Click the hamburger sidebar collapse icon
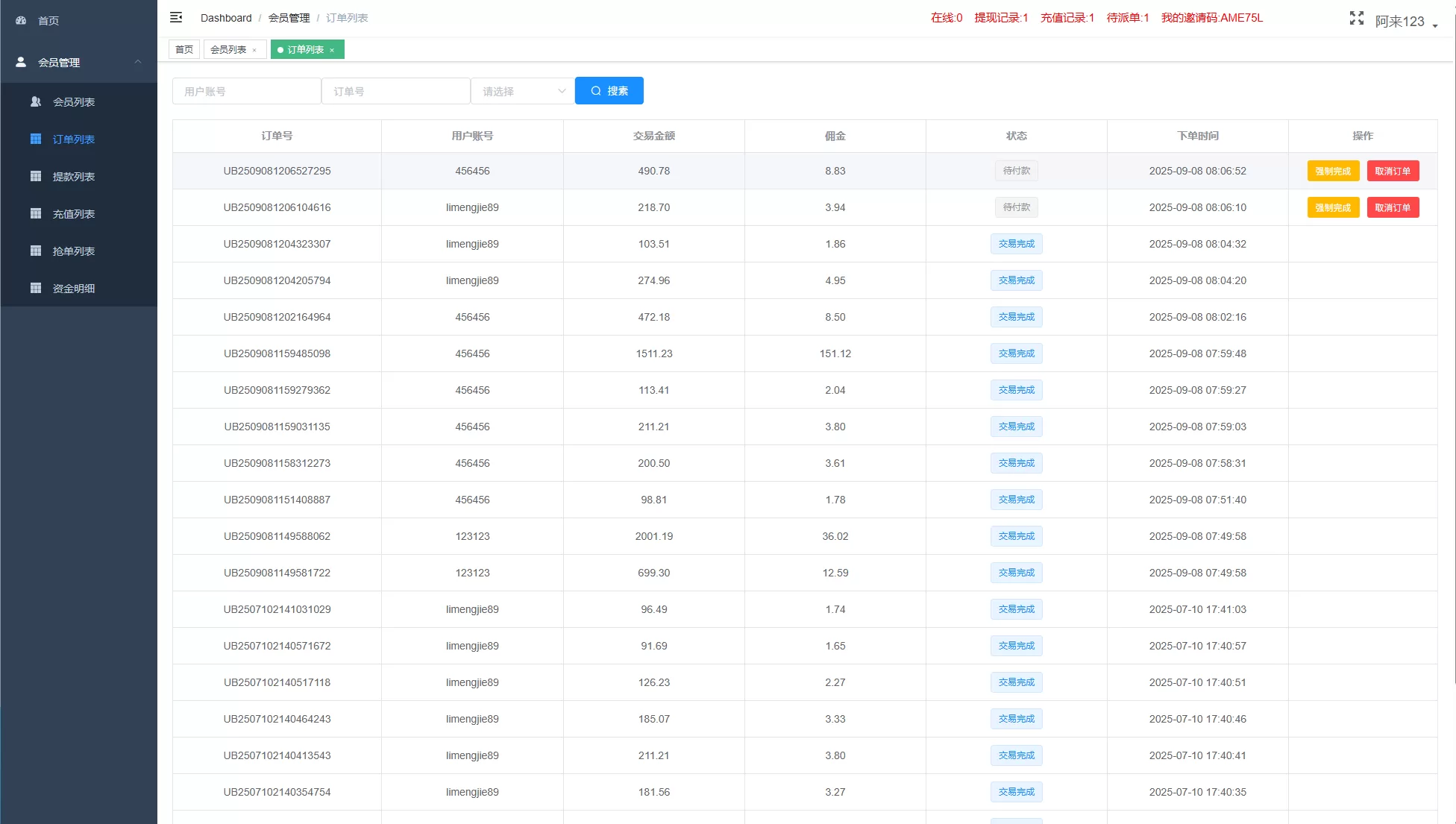The image size is (1456, 824). [176, 17]
